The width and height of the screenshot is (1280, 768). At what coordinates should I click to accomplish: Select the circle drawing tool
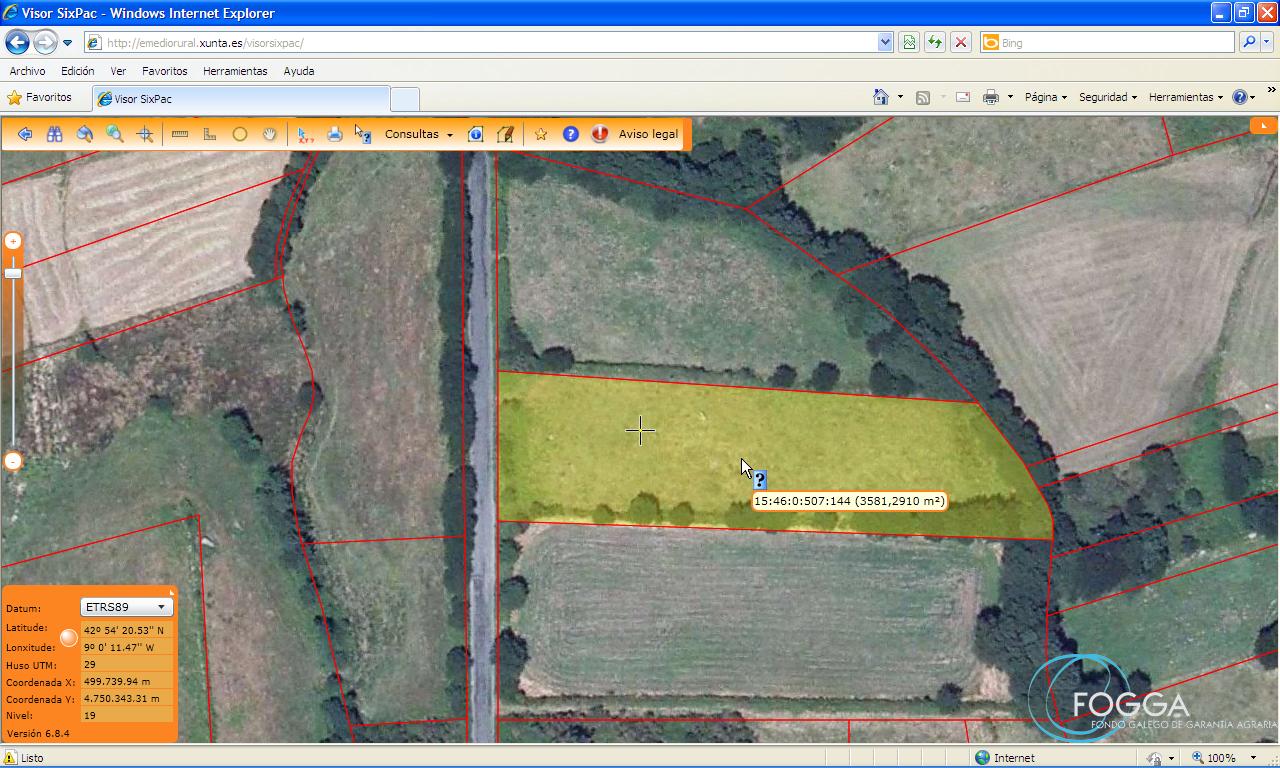[x=240, y=134]
